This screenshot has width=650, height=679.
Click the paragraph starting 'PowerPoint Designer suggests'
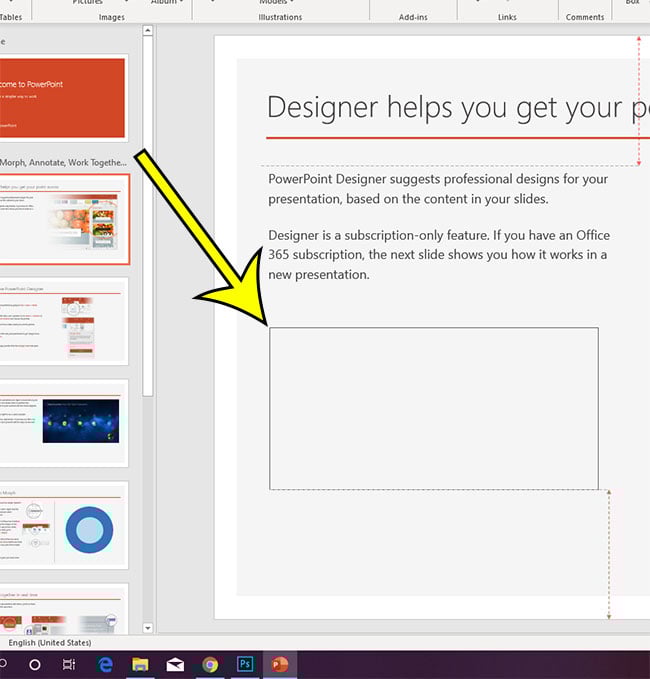pyautogui.click(x=438, y=189)
